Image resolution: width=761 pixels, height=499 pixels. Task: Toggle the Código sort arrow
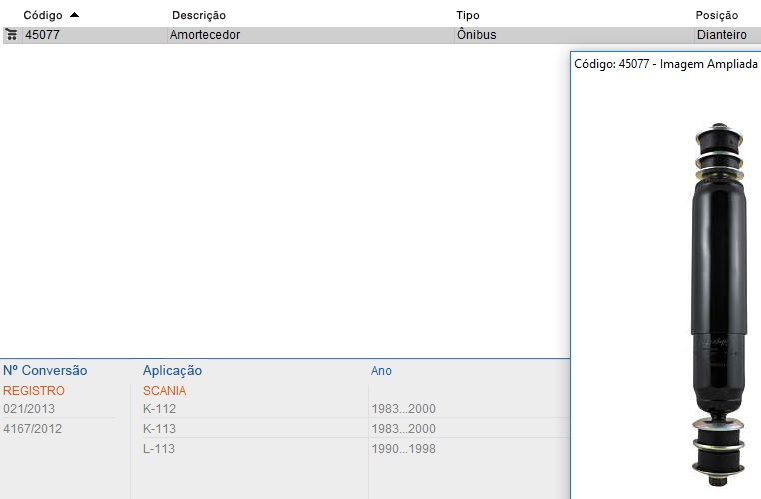pos(74,15)
